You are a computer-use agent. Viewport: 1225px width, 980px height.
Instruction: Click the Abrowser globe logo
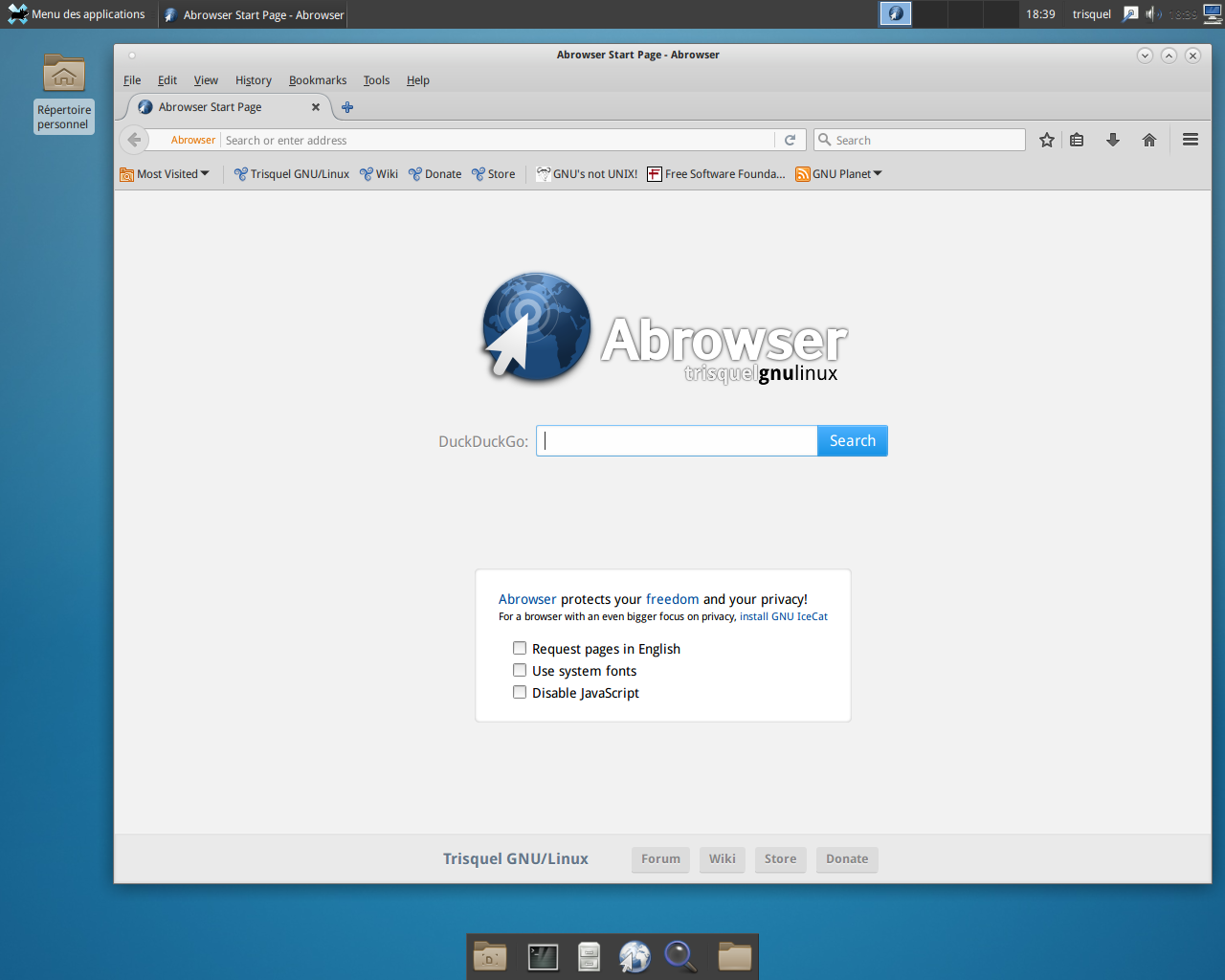[x=535, y=327]
